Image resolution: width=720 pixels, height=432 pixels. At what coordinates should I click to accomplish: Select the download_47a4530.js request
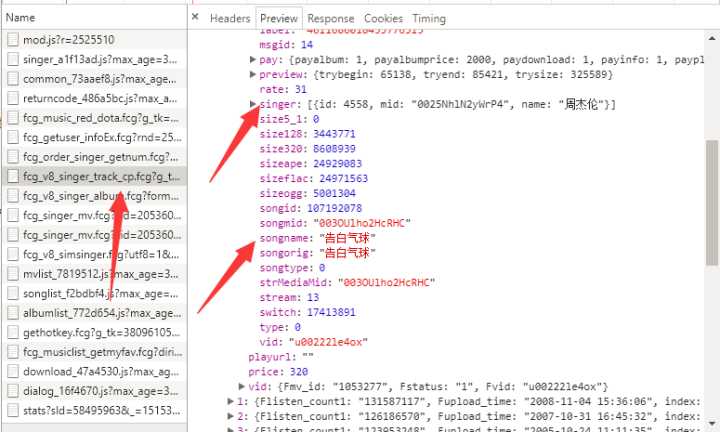pyautogui.click(x=94, y=371)
